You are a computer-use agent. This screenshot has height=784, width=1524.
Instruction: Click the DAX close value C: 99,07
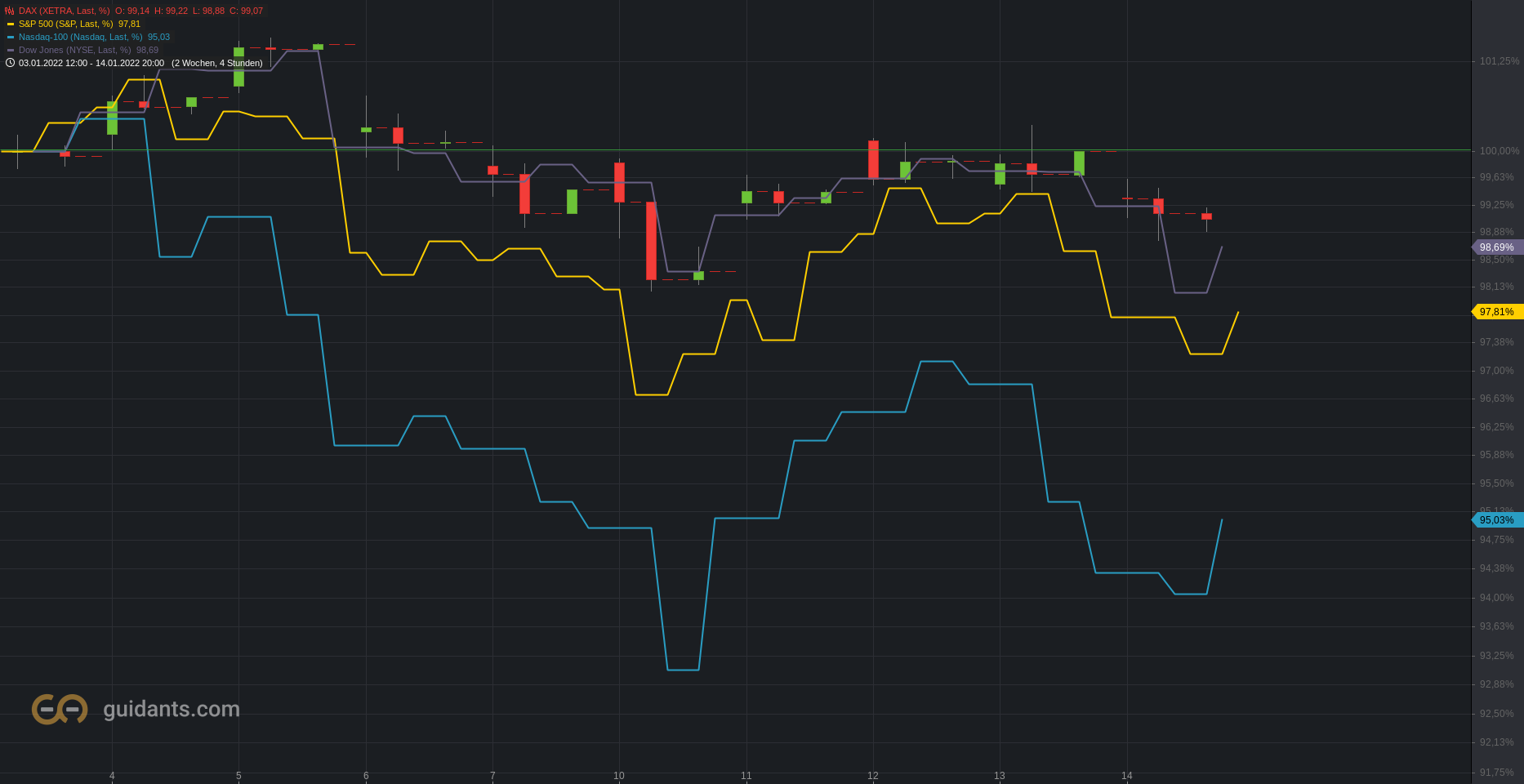(246, 11)
